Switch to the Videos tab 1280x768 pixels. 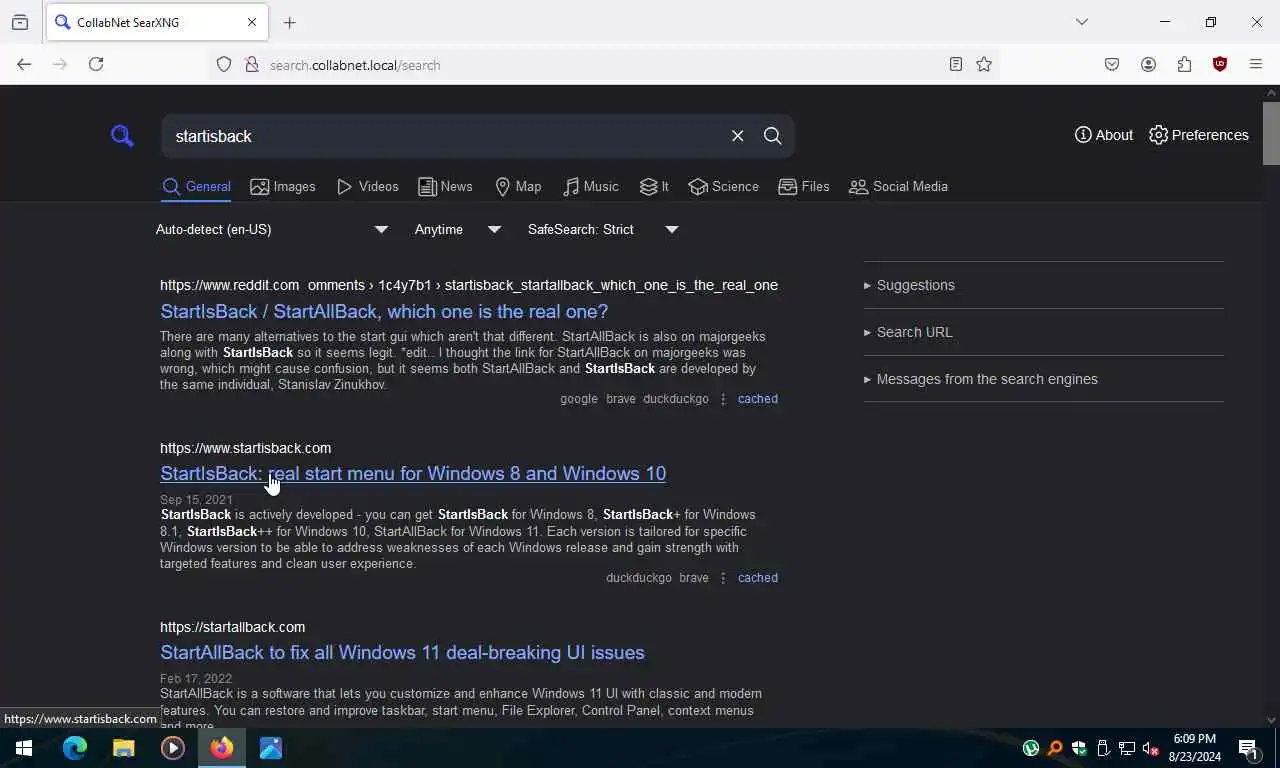click(367, 186)
